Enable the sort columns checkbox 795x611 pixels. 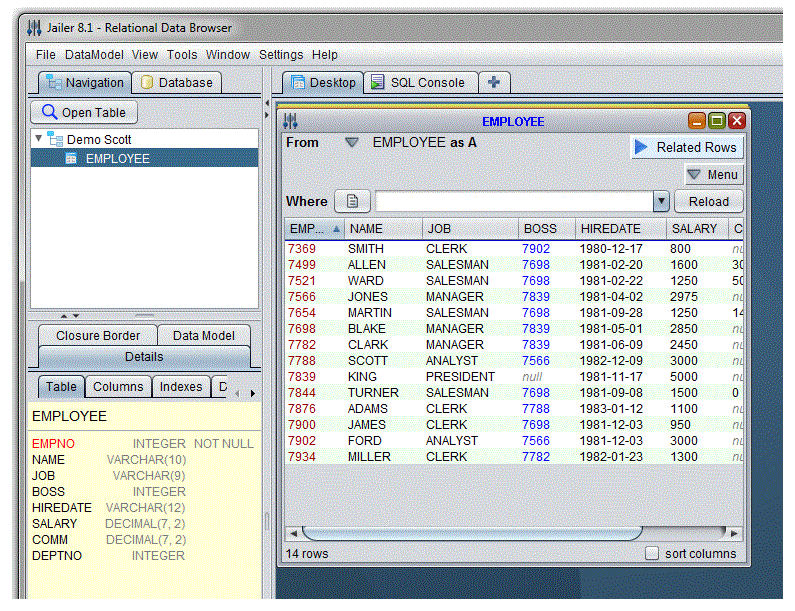[x=652, y=553]
